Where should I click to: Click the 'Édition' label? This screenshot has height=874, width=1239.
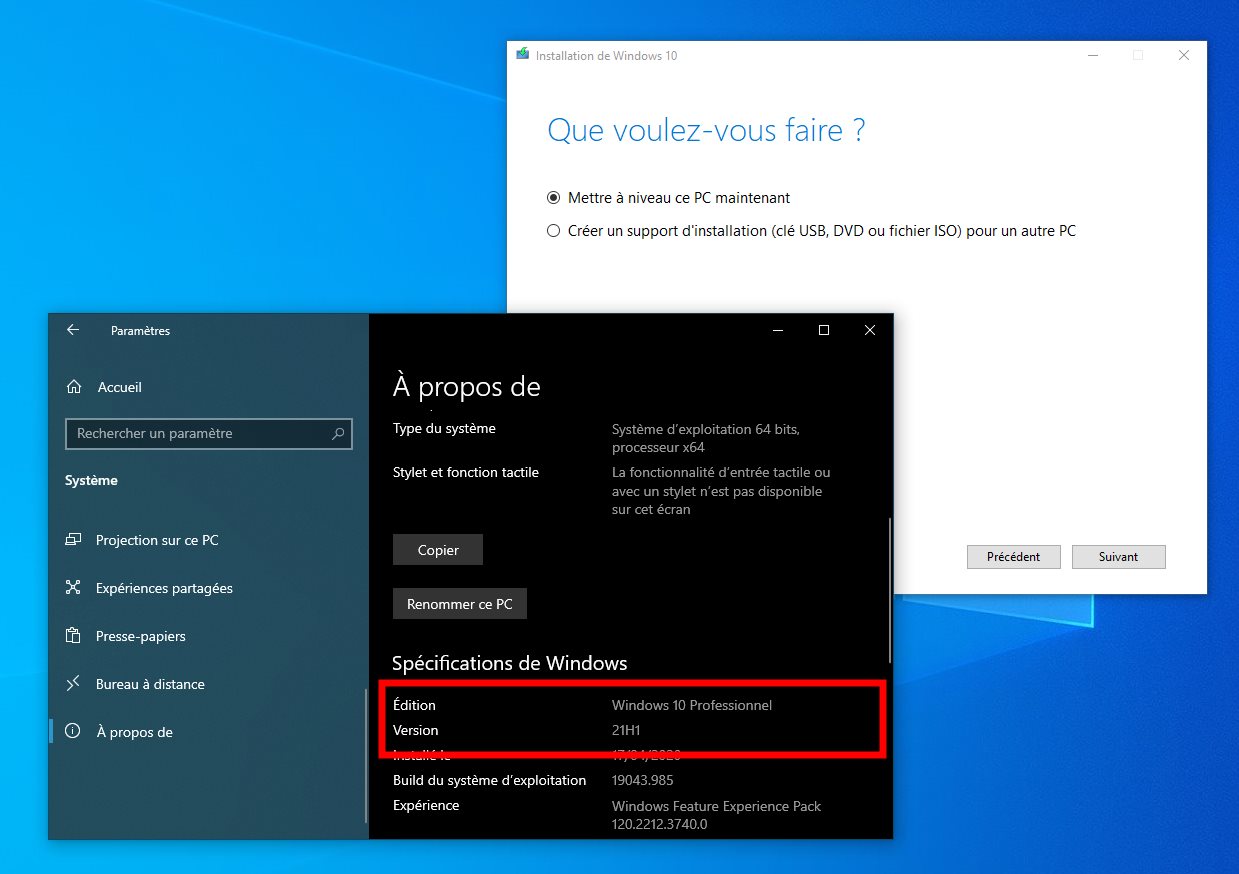(414, 705)
